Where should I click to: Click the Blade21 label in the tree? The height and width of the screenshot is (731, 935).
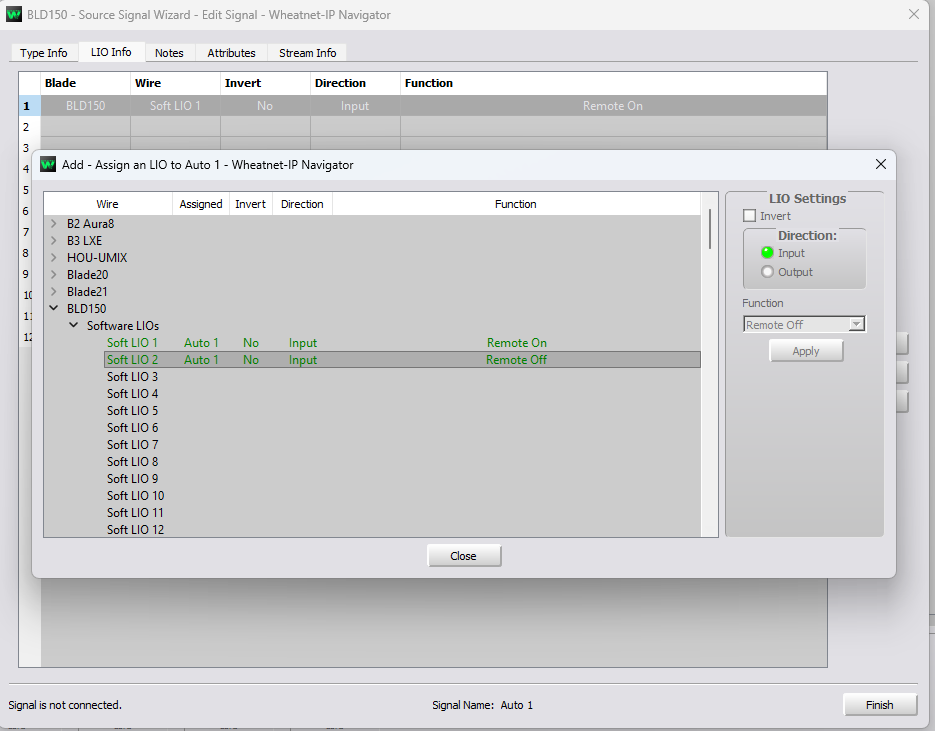pyautogui.click(x=87, y=292)
